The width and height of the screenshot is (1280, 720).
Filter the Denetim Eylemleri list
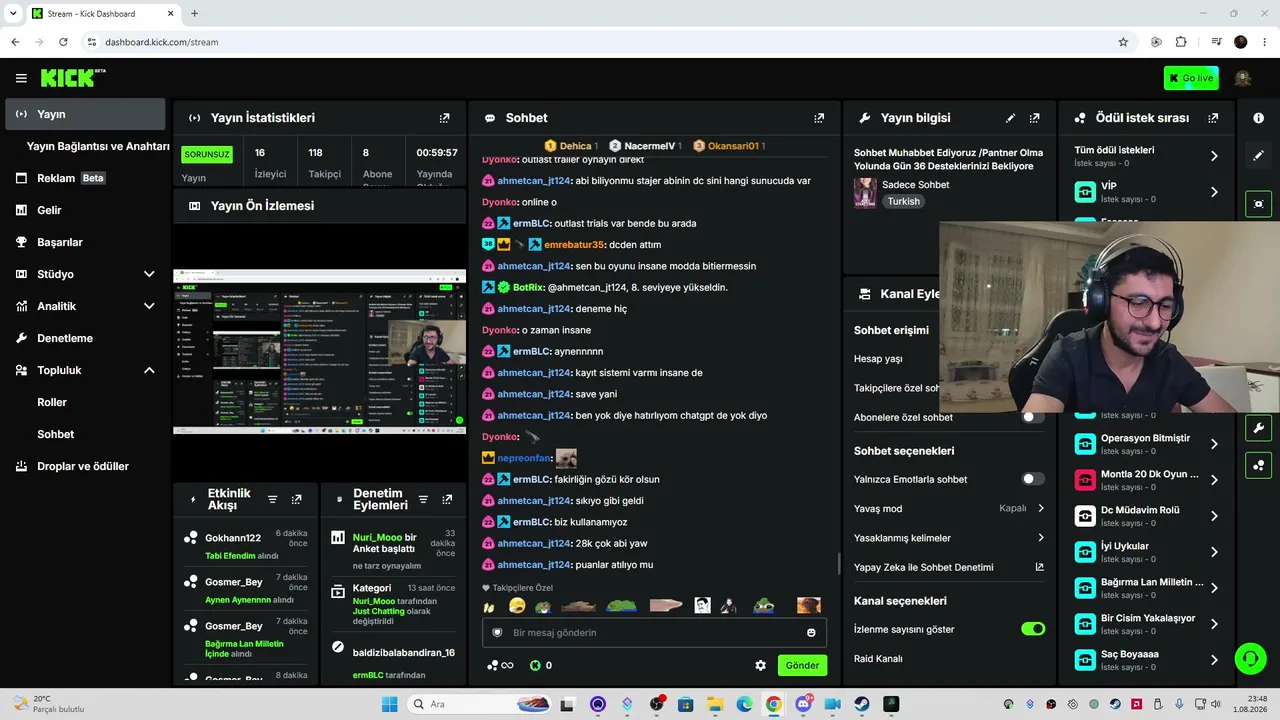423,499
